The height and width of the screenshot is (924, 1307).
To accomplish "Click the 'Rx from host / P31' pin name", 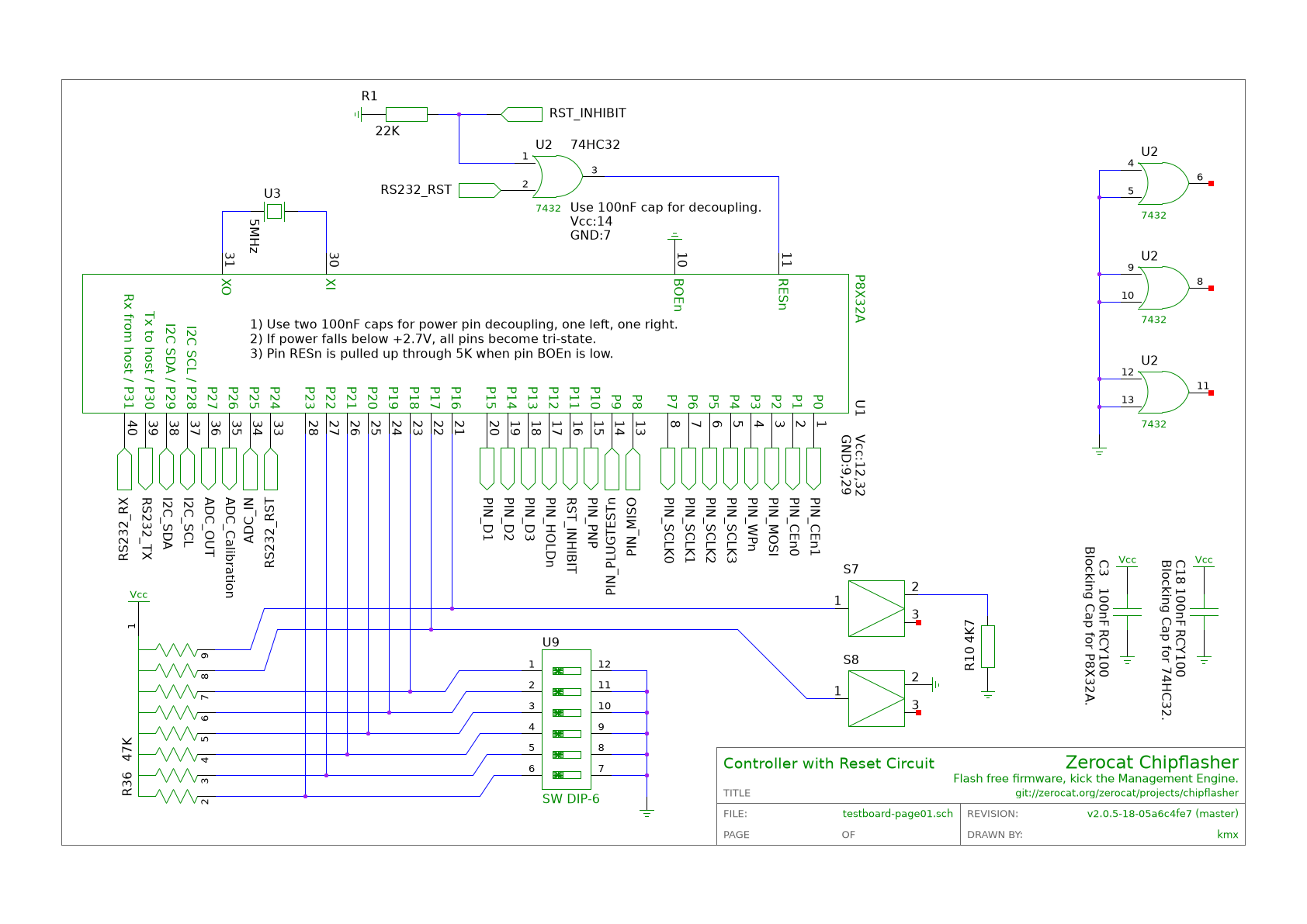I will [x=129, y=351].
